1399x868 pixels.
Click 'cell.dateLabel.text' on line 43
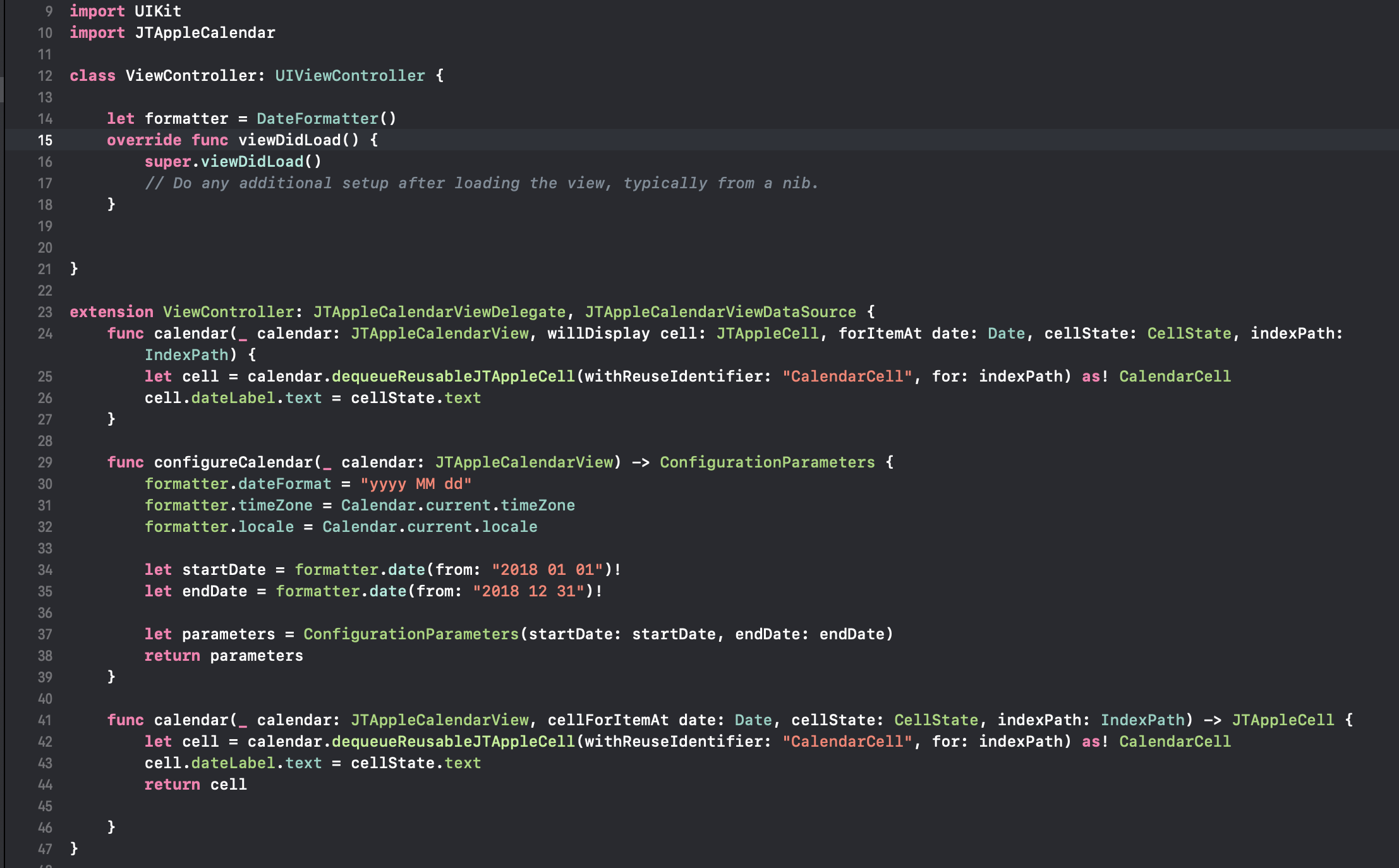click(x=233, y=763)
